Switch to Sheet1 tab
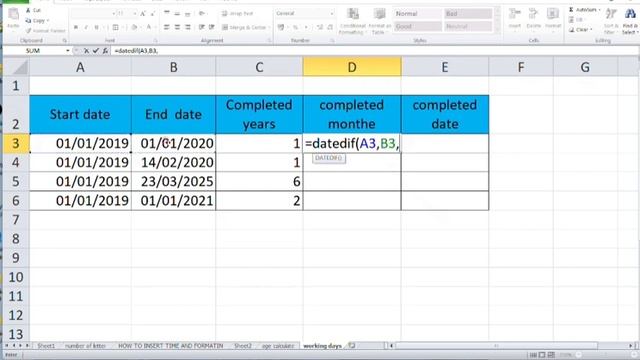 46,346
